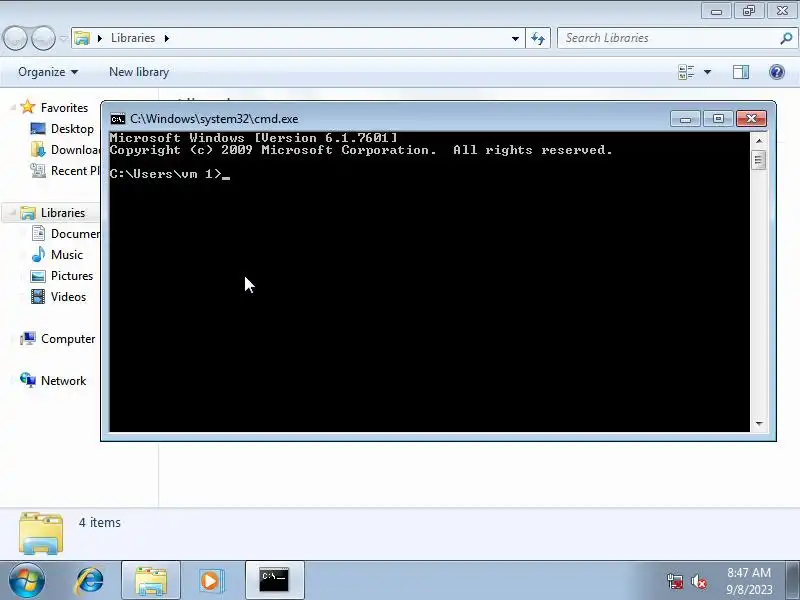Click the Pictures library icon
This screenshot has width=800, height=600.
click(x=38, y=276)
